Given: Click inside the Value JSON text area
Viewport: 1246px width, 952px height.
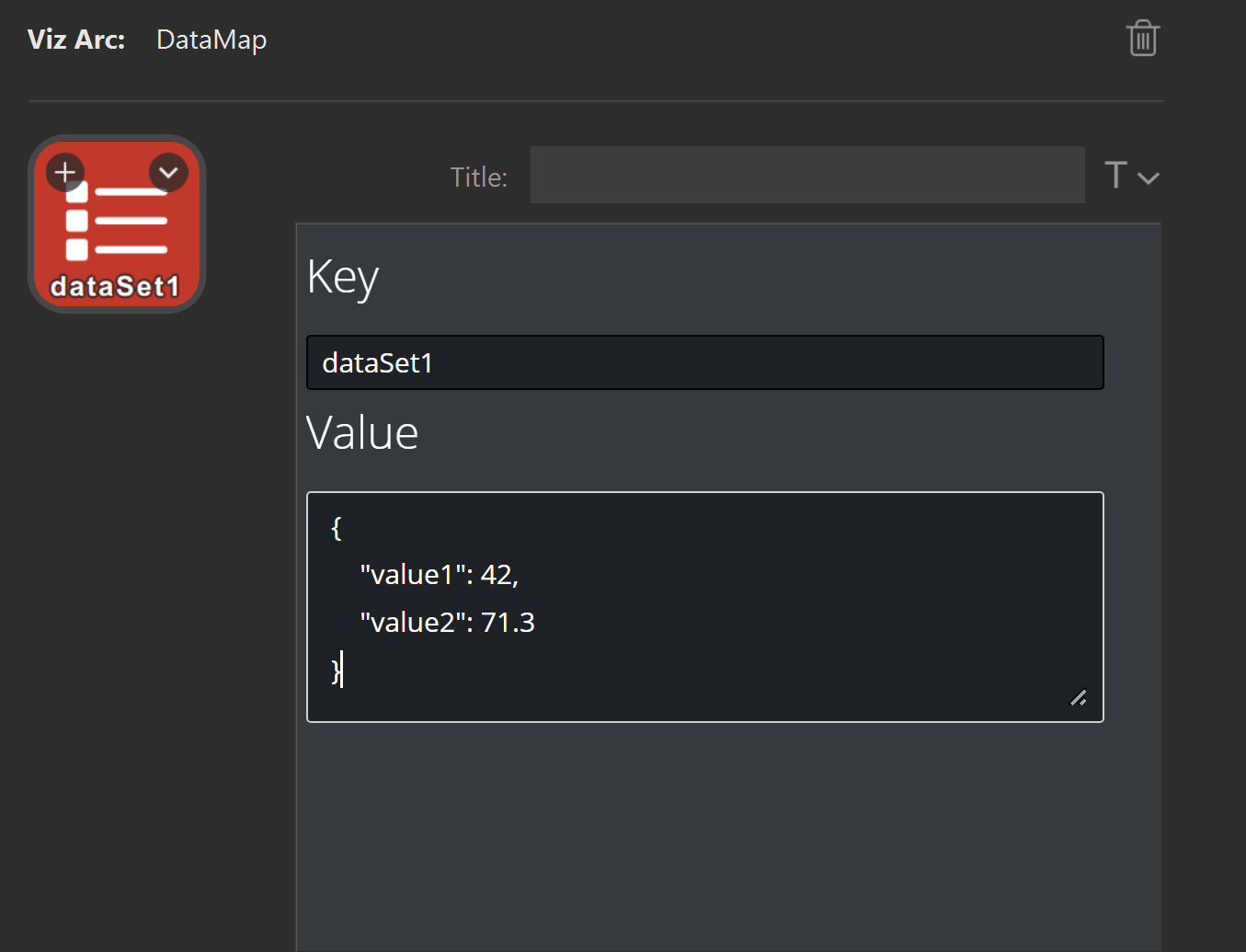Looking at the screenshot, I should (x=705, y=607).
